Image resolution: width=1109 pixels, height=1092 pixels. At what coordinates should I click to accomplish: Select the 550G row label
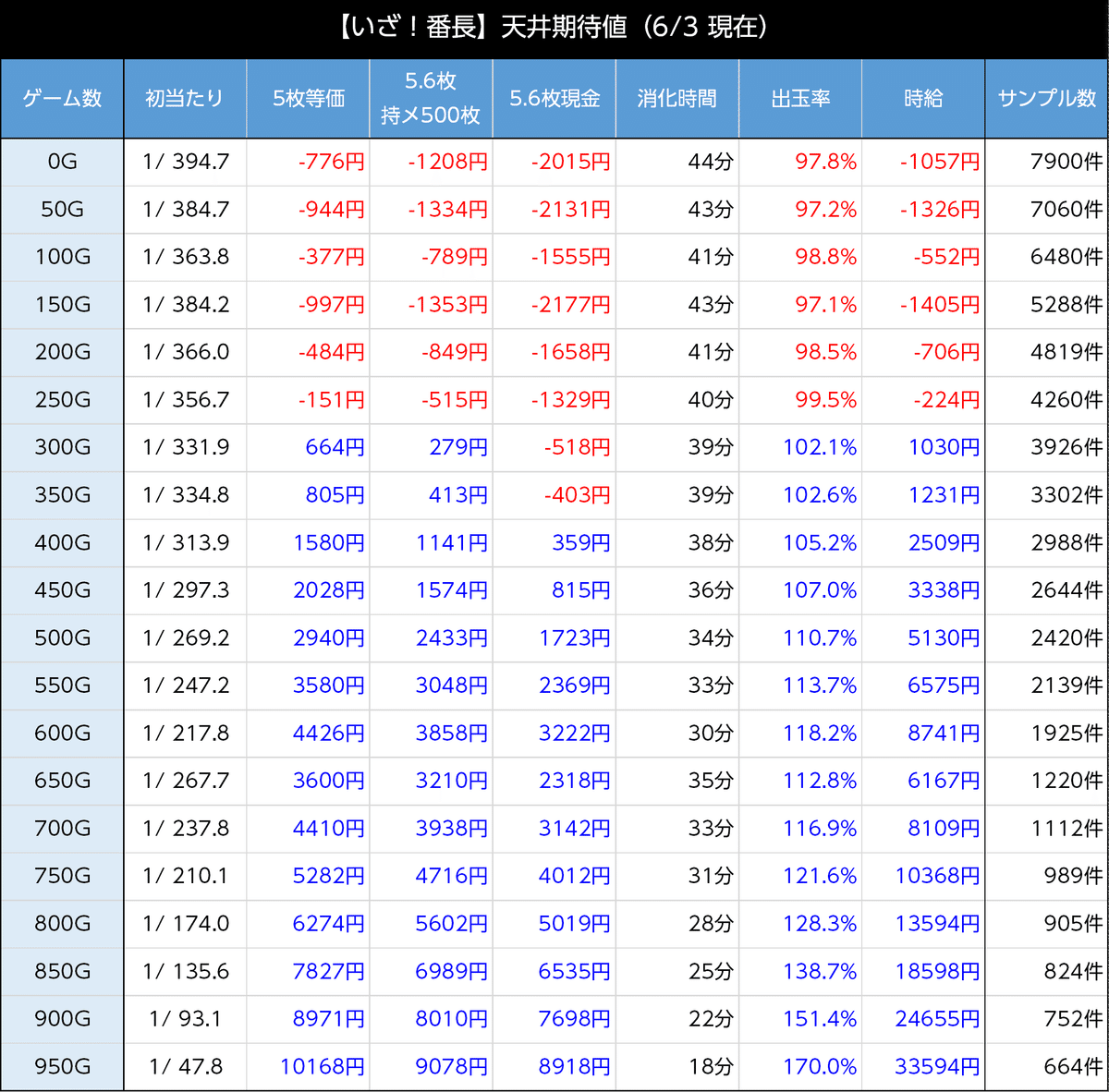click(62, 686)
